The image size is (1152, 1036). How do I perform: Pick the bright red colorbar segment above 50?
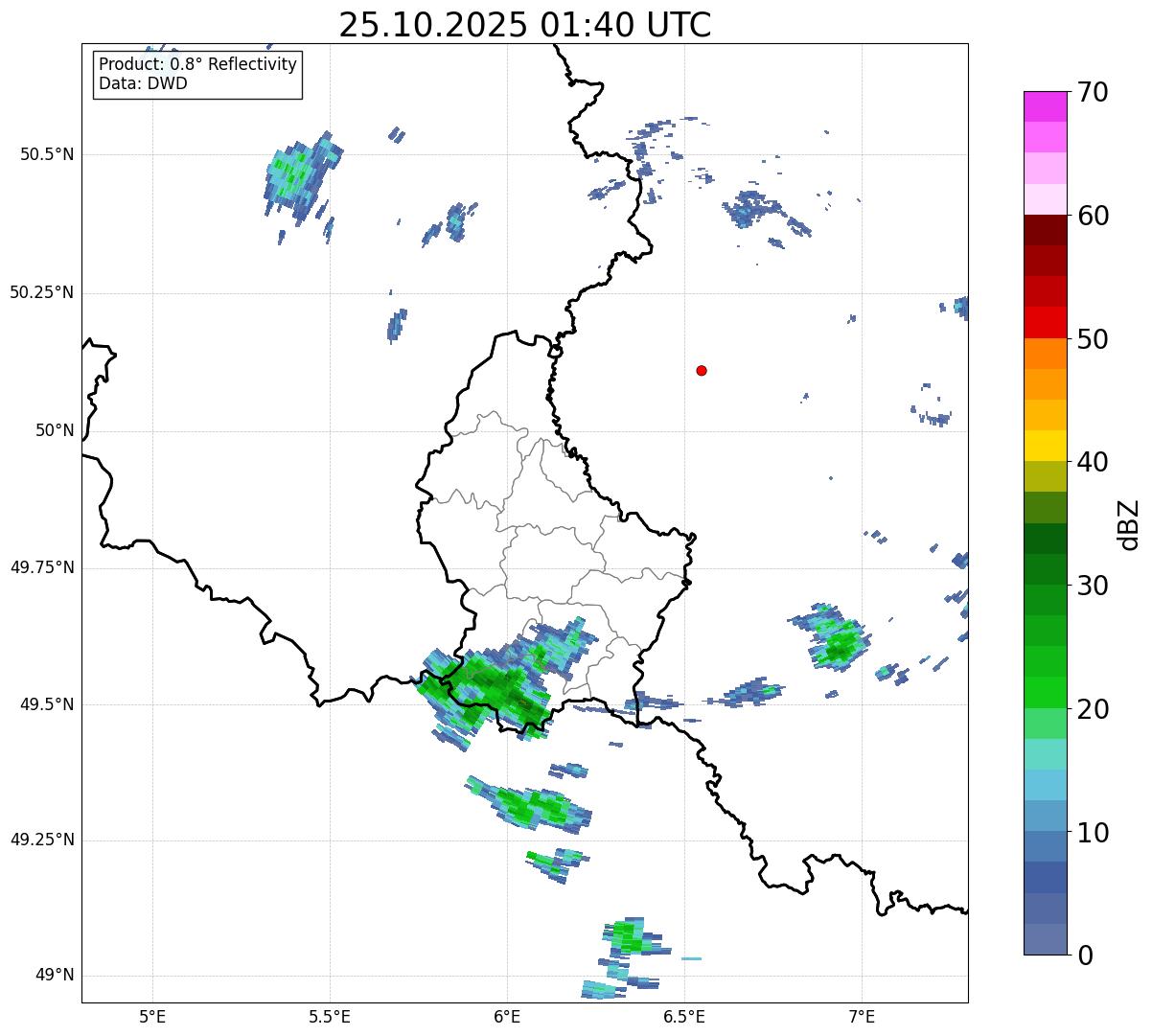pyautogui.click(x=1045, y=323)
